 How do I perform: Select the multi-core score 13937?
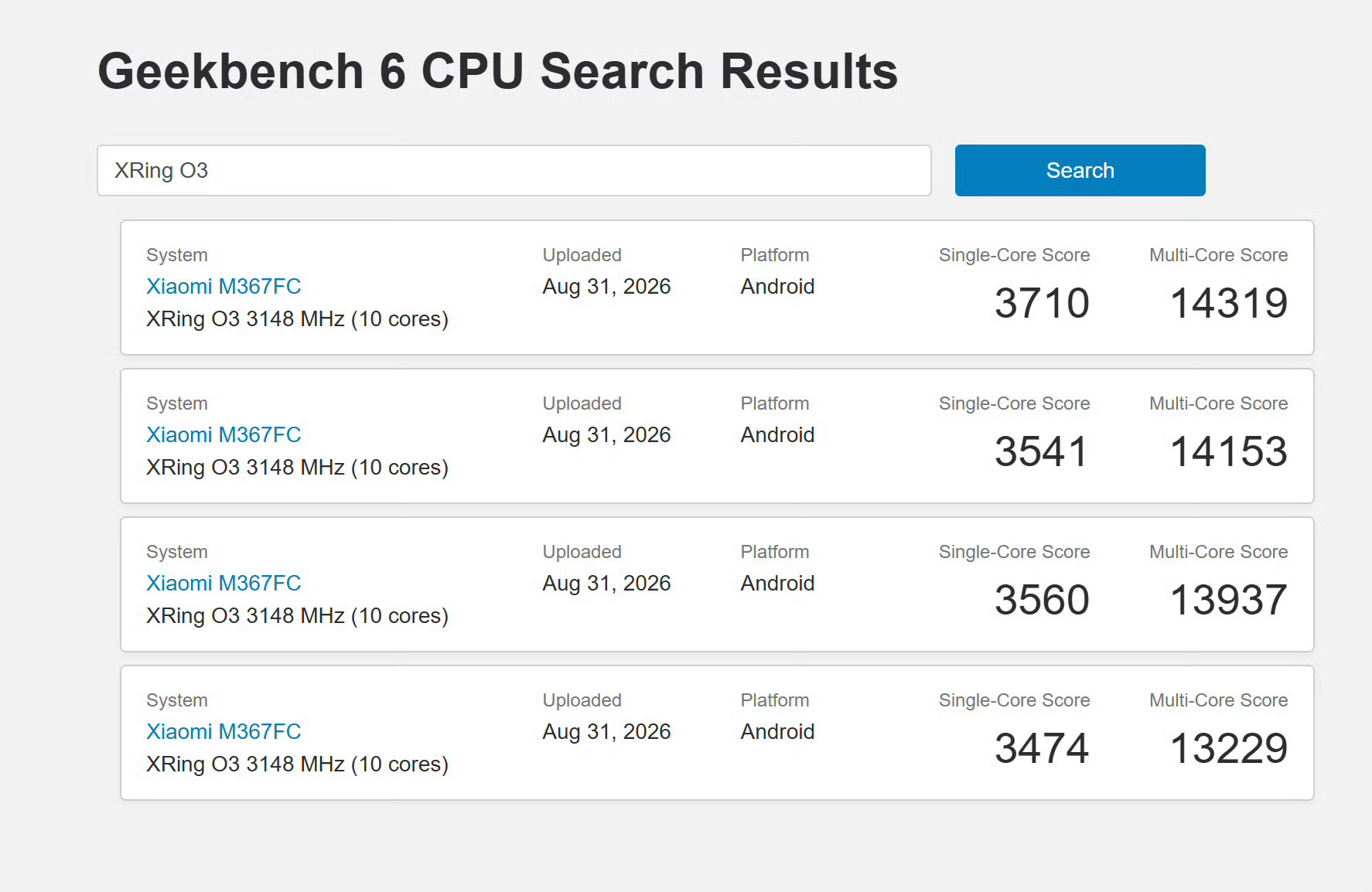[1229, 600]
